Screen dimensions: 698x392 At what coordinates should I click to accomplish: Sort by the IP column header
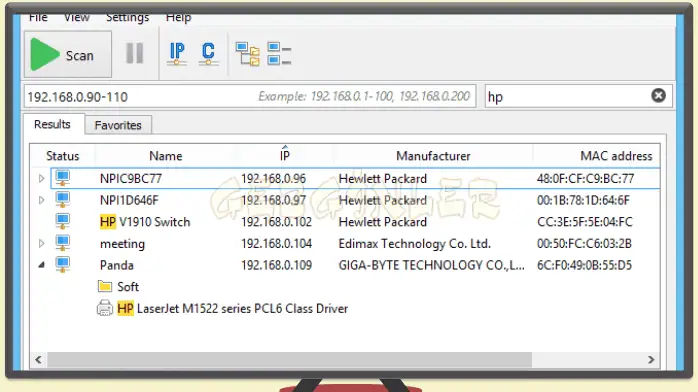pyautogui.click(x=285, y=156)
